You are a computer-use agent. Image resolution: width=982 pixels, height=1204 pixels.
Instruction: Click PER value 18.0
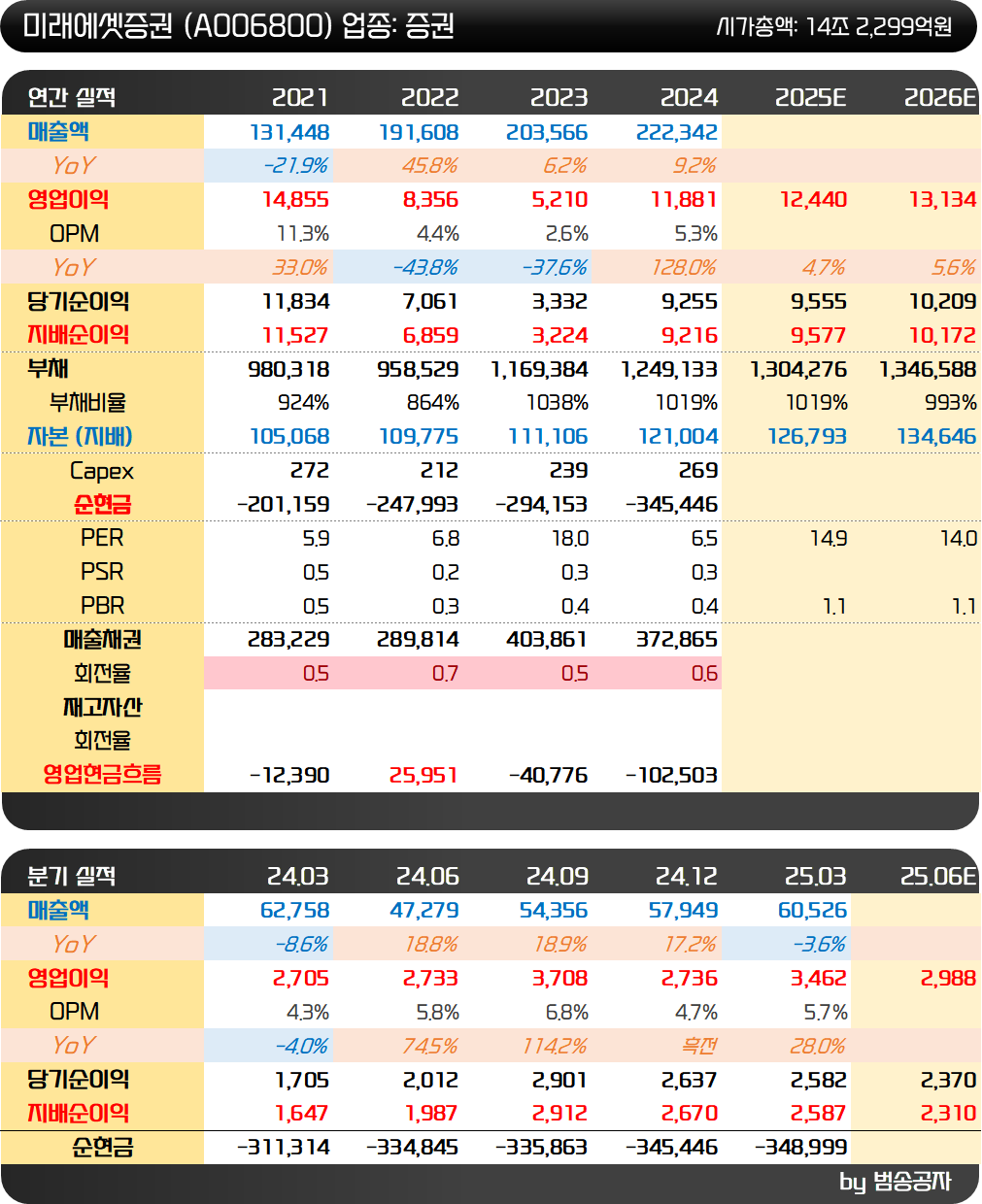click(570, 539)
